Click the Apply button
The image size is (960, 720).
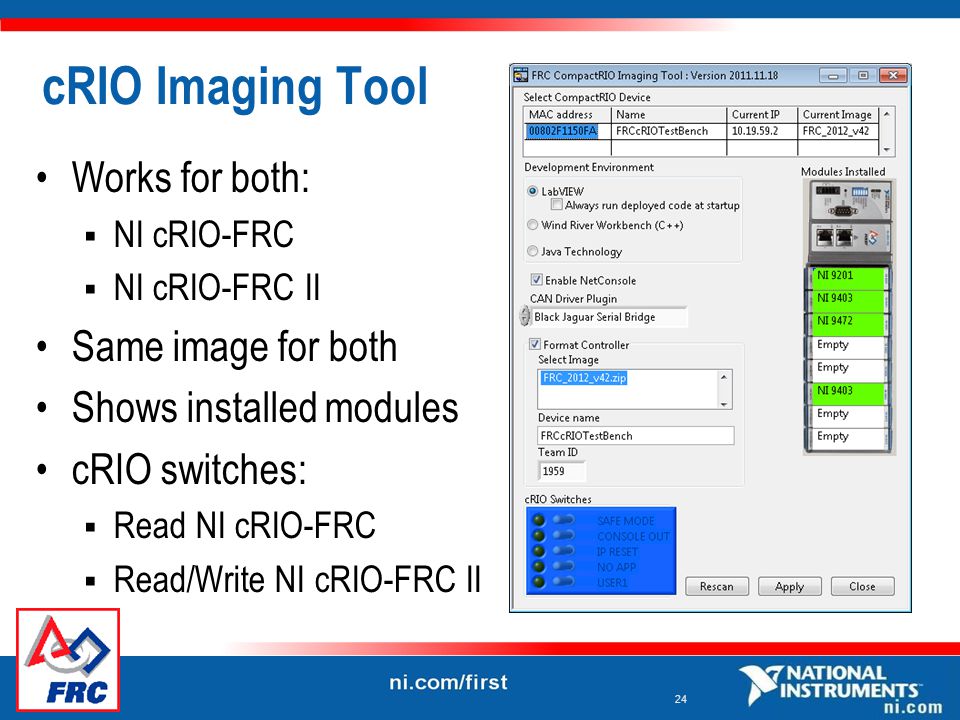click(789, 587)
